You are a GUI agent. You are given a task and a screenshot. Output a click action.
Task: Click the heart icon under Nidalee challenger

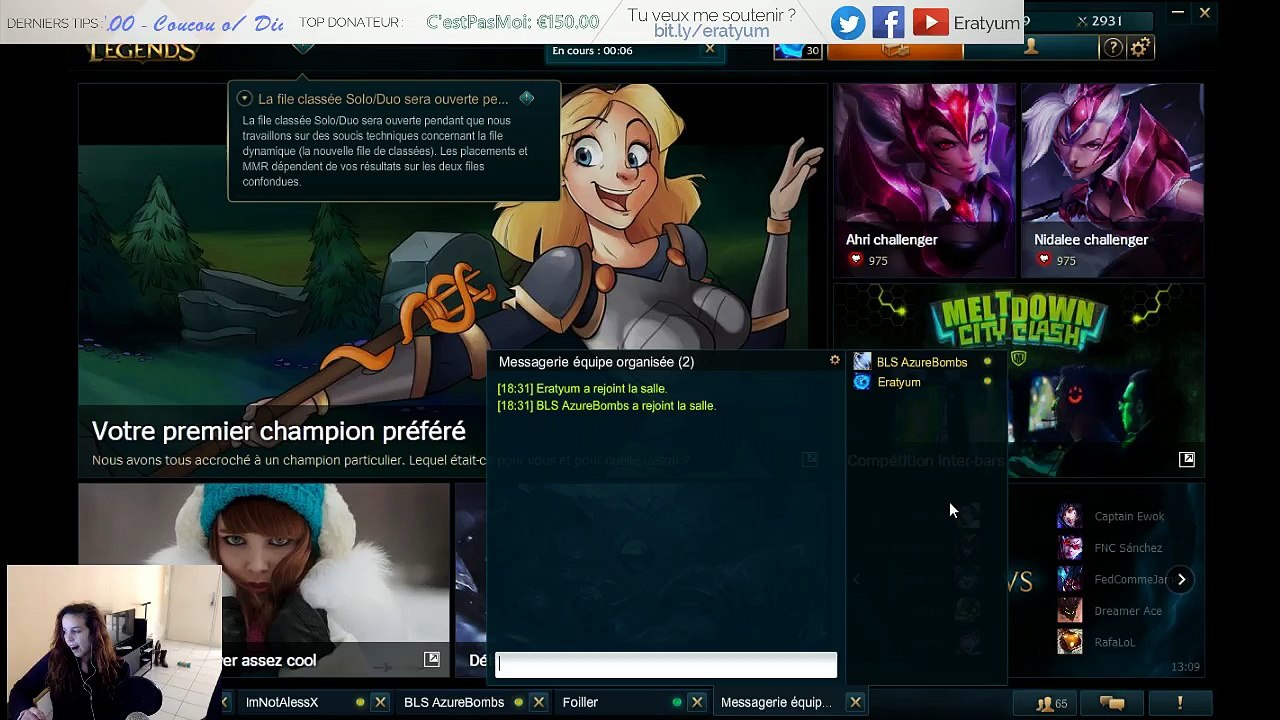pyautogui.click(x=1044, y=260)
